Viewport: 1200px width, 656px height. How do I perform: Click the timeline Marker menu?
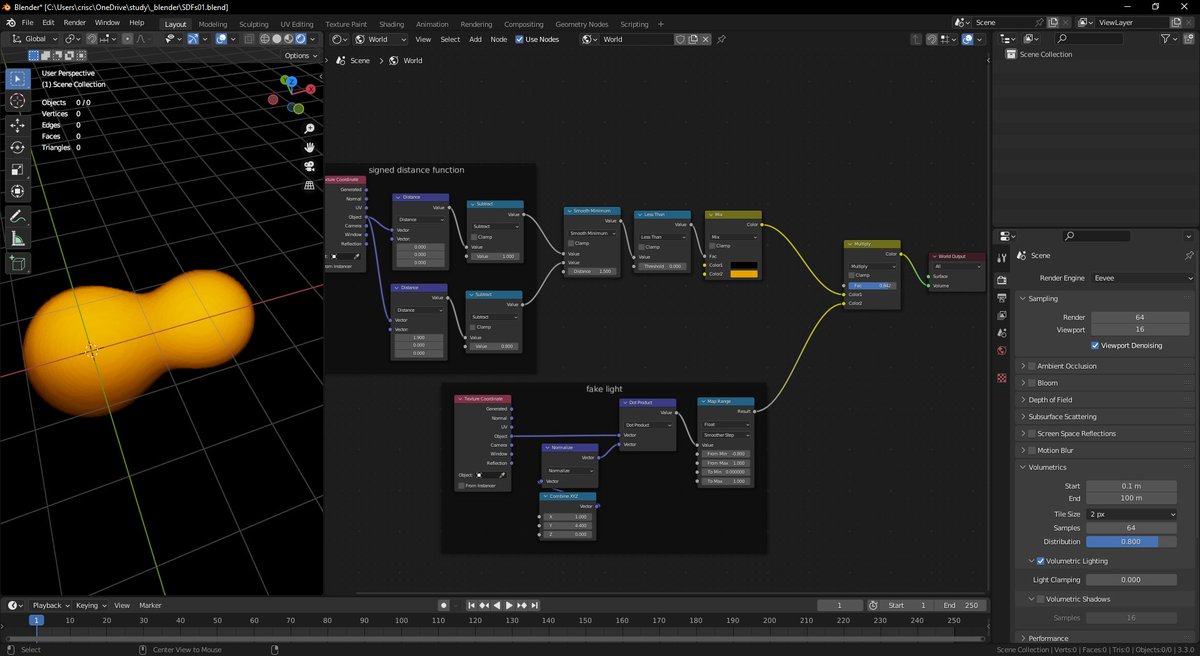tap(151, 606)
